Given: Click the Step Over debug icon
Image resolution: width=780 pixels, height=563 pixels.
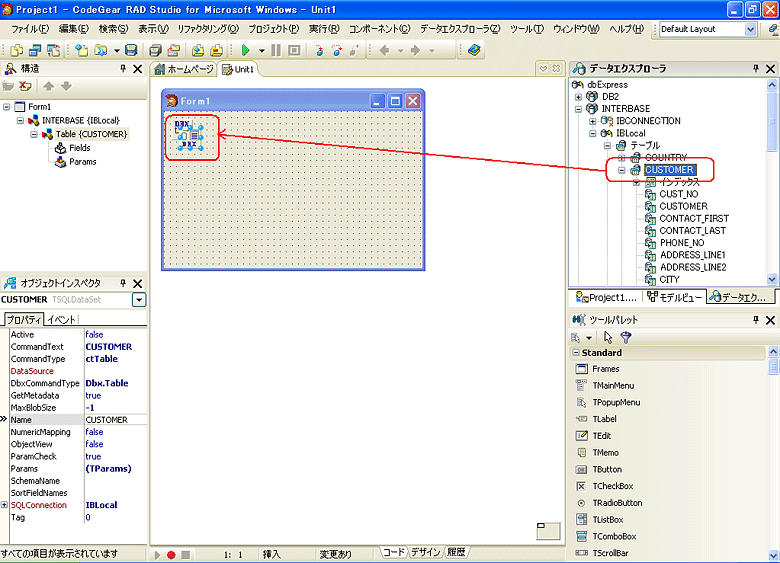Looking at the screenshot, I should click(337, 50).
